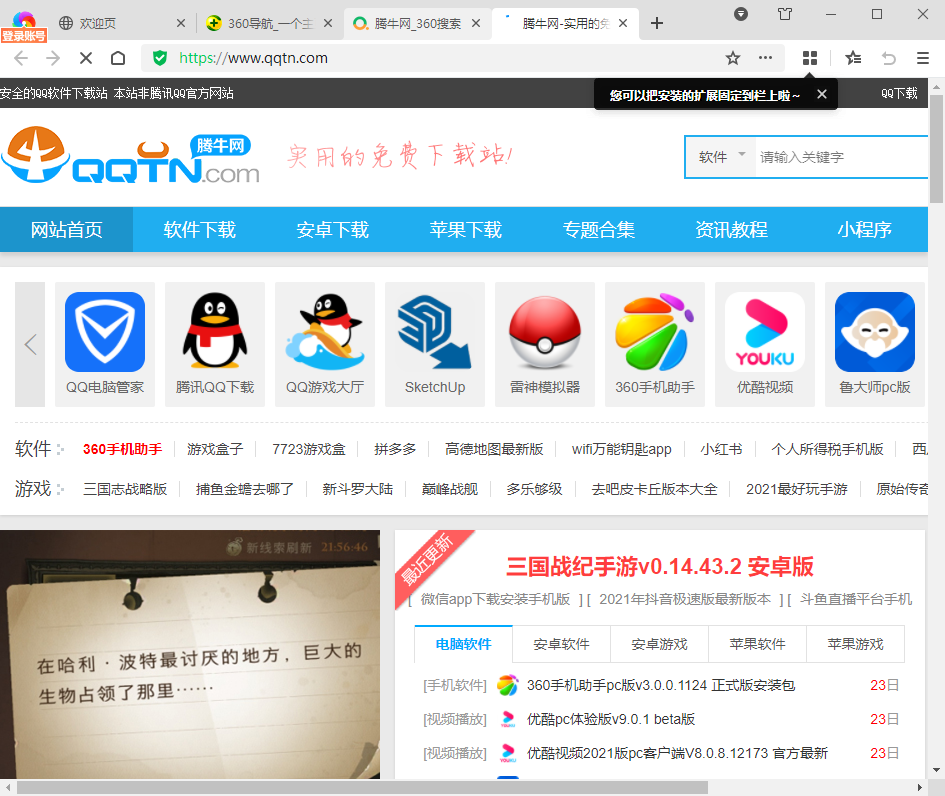Open 优酷pc体验版v9.0.1 beta版 entry

pos(611,719)
